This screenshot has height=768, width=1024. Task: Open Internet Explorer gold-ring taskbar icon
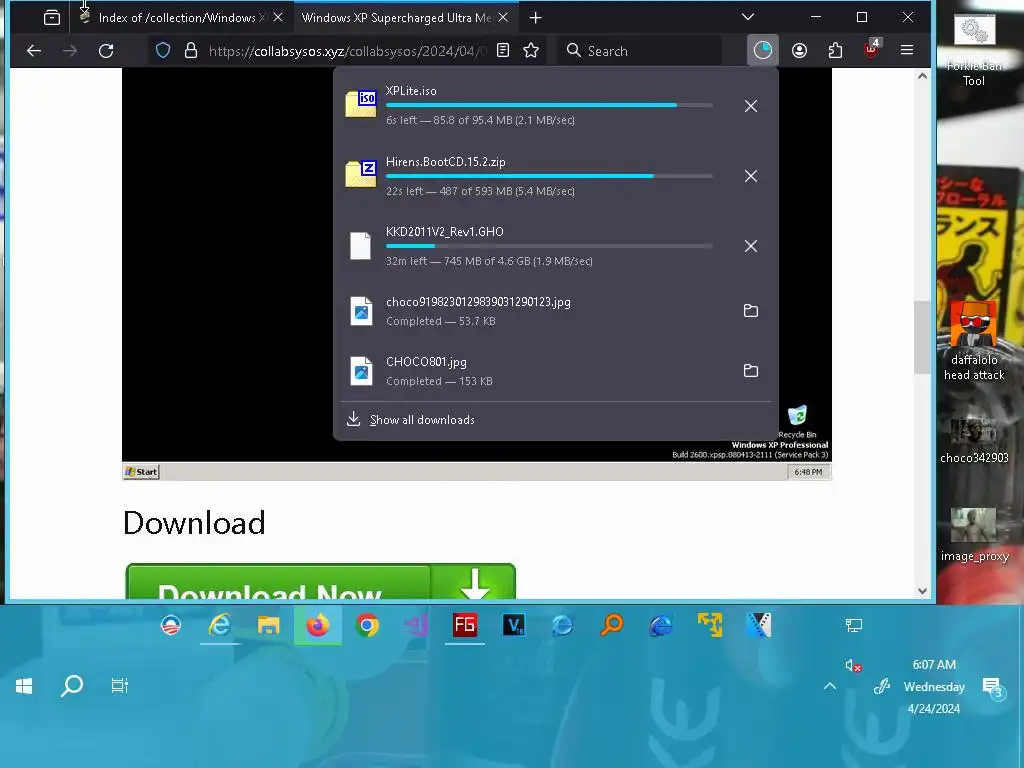point(219,626)
